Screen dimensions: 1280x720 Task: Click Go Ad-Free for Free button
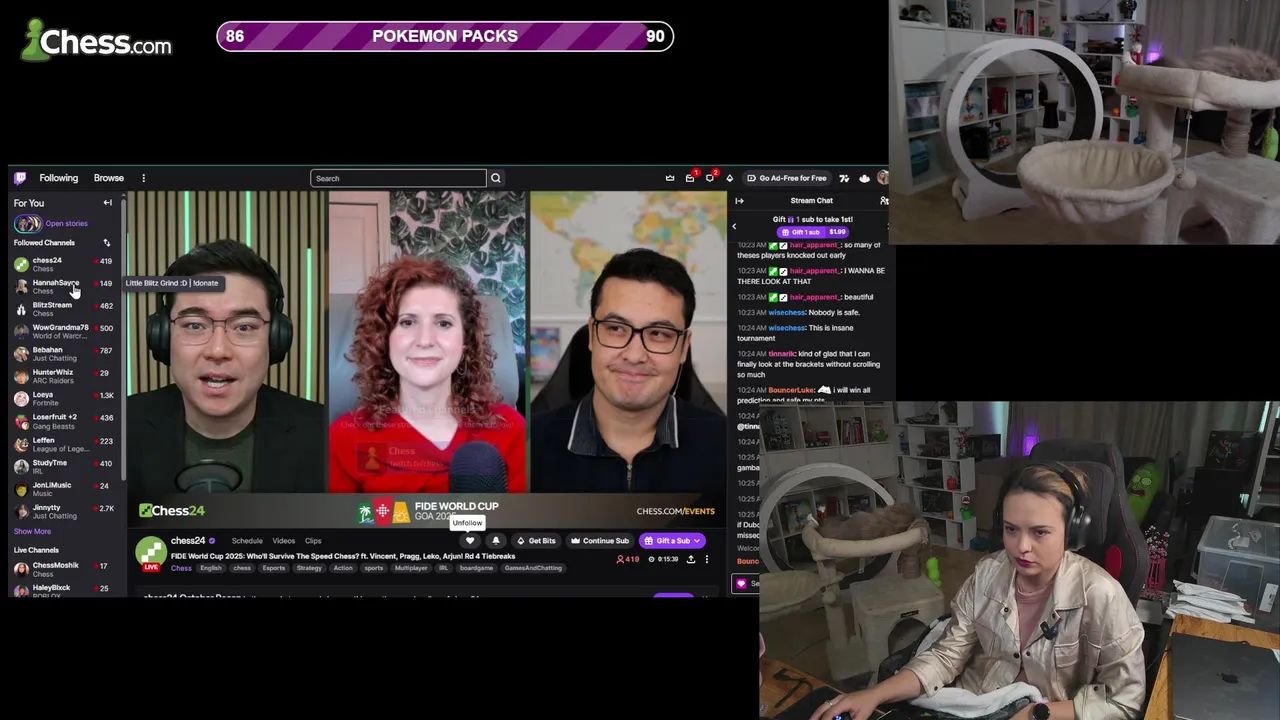click(787, 178)
